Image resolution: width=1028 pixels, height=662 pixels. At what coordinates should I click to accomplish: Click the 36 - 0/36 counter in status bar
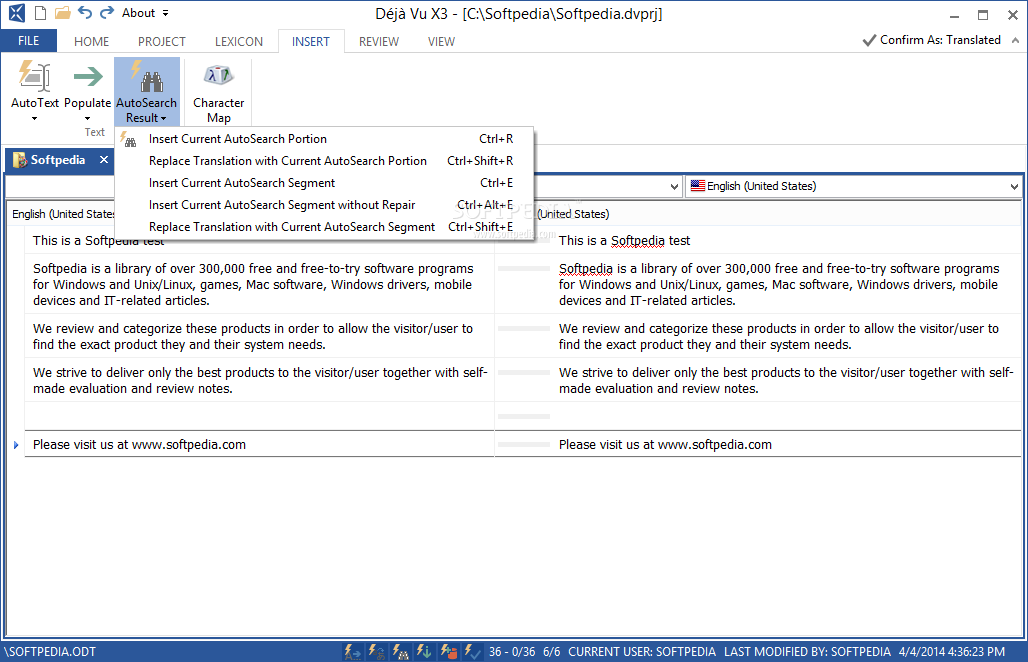511,652
